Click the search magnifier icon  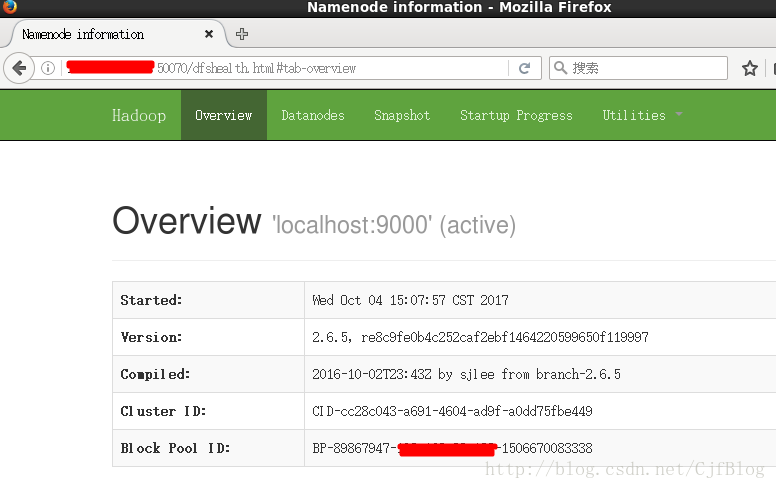(x=560, y=68)
